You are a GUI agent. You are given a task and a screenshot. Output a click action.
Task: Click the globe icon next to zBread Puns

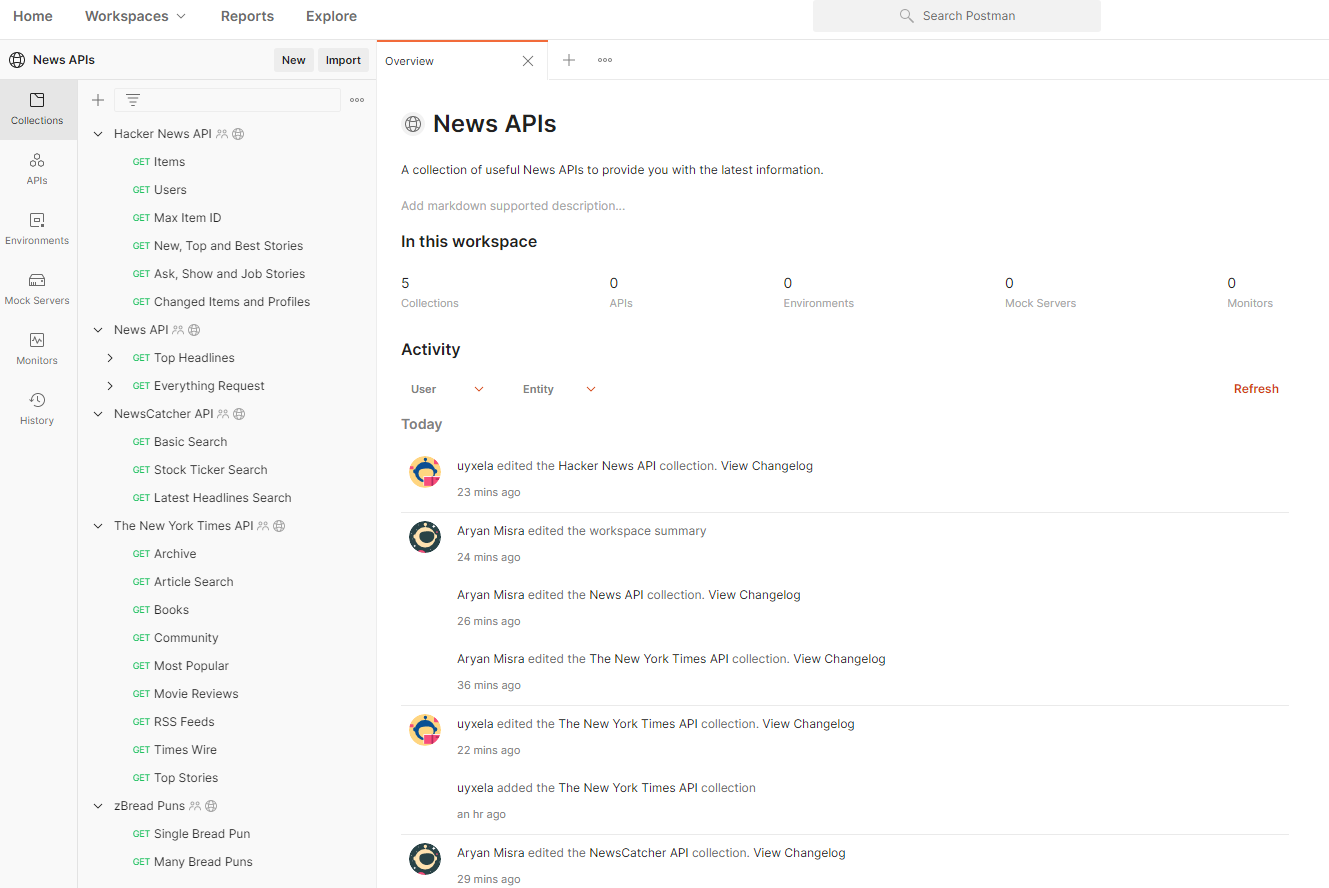pos(211,806)
